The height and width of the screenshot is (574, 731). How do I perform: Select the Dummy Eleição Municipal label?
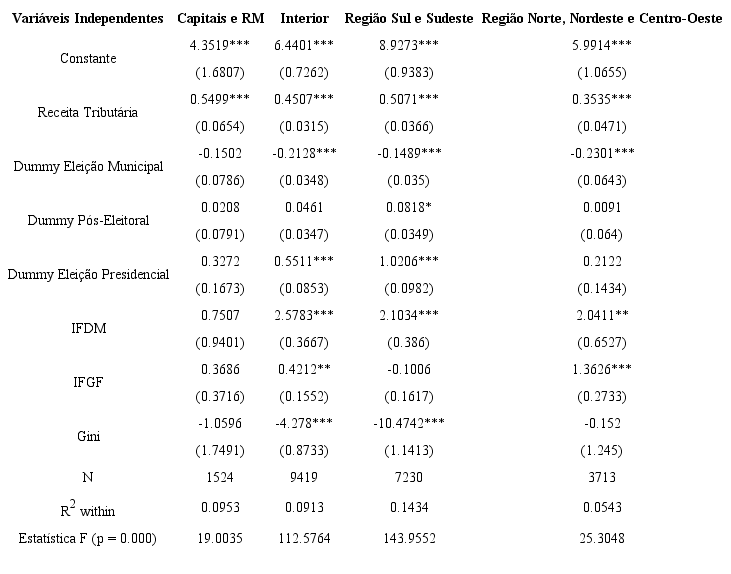[x=88, y=167]
